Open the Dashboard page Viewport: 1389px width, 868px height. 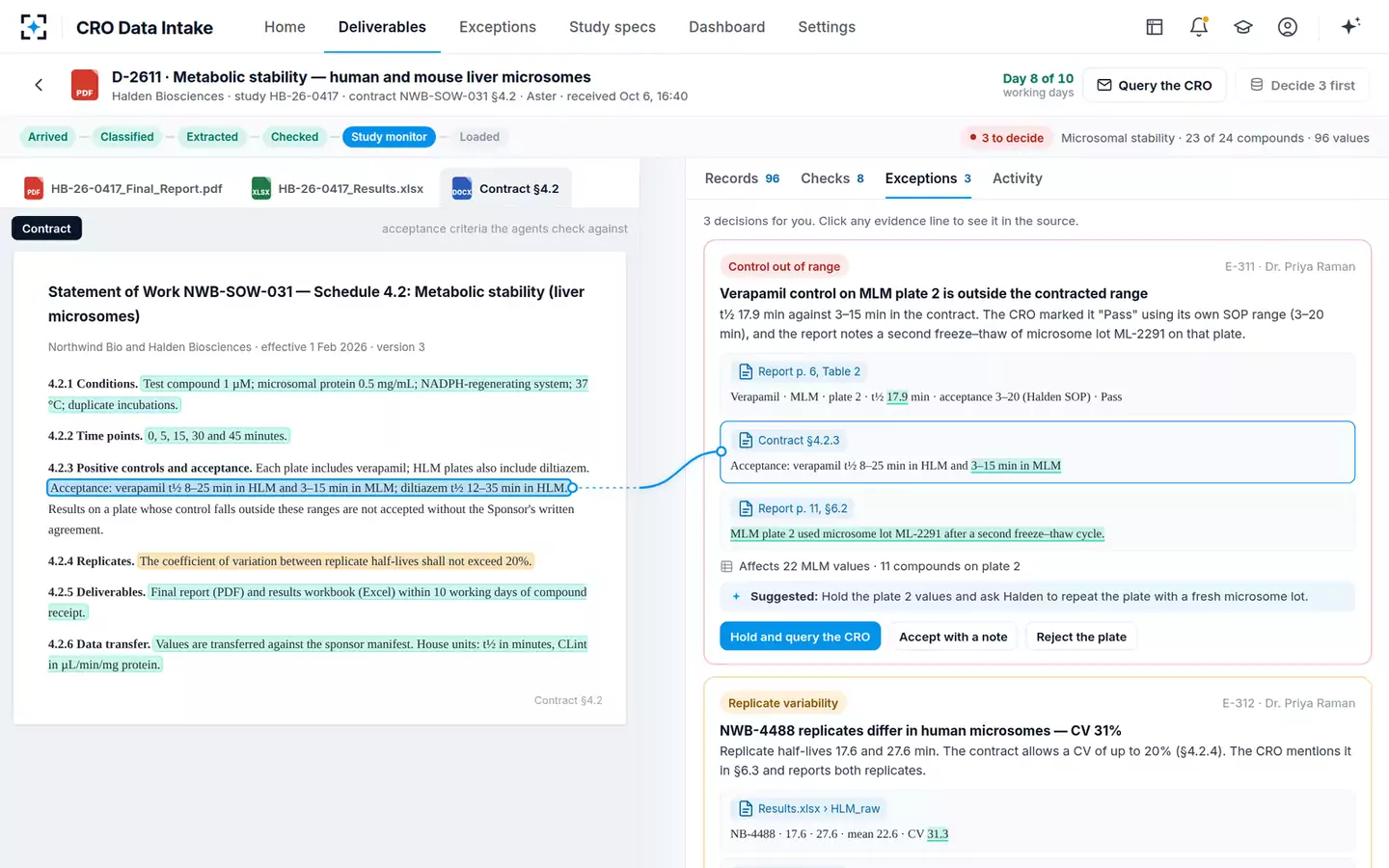(x=726, y=27)
